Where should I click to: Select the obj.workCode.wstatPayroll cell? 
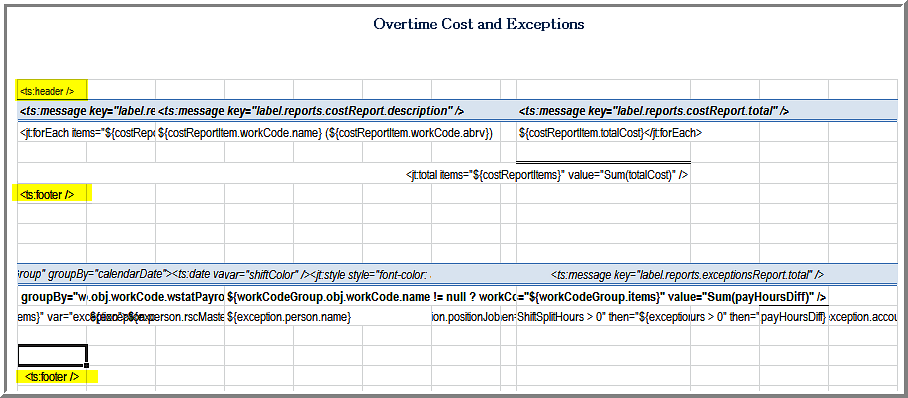(x=156, y=297)
